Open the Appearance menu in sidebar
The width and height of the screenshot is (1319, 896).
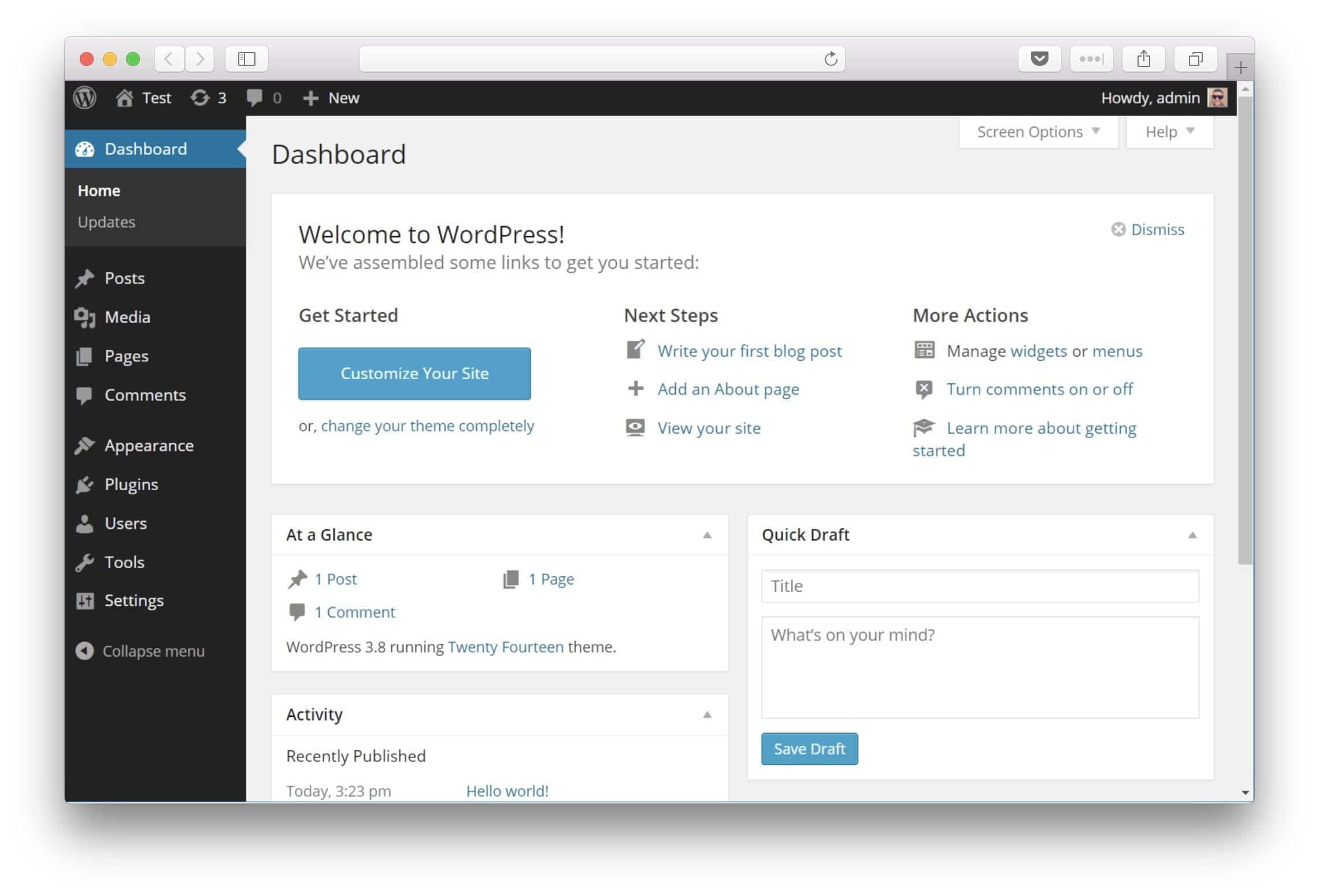pos(149,446)
